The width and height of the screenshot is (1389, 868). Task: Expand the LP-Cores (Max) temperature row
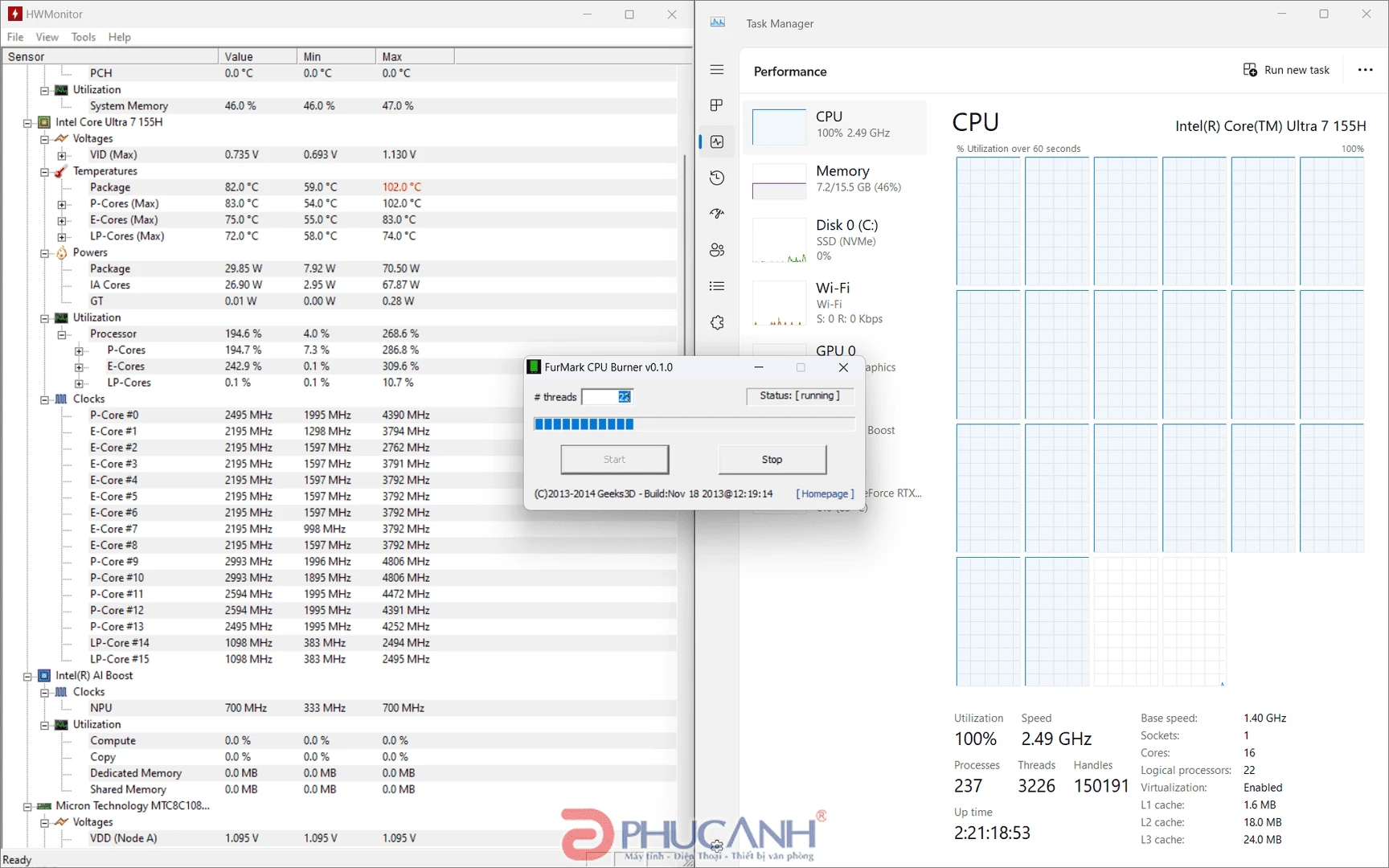[x=62, y=237]
